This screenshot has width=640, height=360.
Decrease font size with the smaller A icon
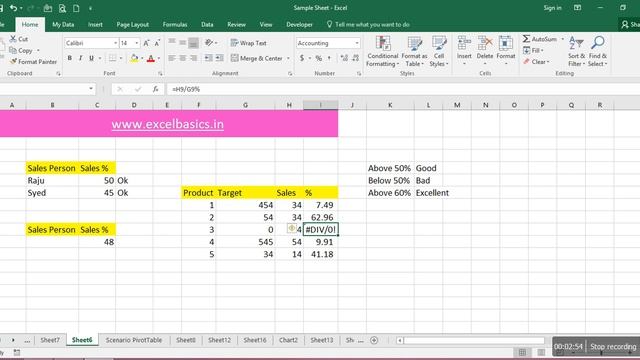click(x=157, y=43)
